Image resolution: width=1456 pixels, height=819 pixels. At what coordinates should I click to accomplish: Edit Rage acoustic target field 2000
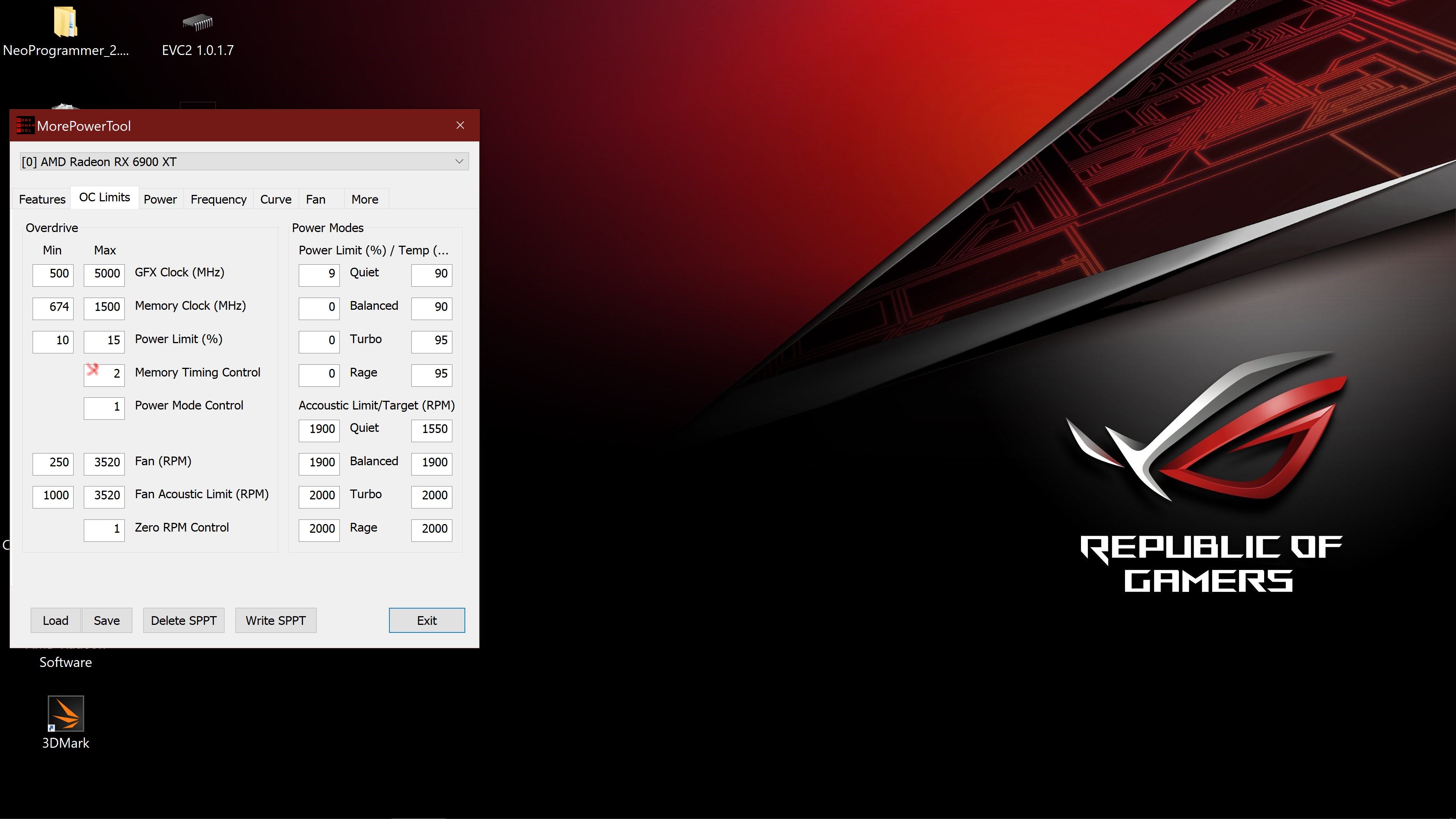[x=432, y=531]
